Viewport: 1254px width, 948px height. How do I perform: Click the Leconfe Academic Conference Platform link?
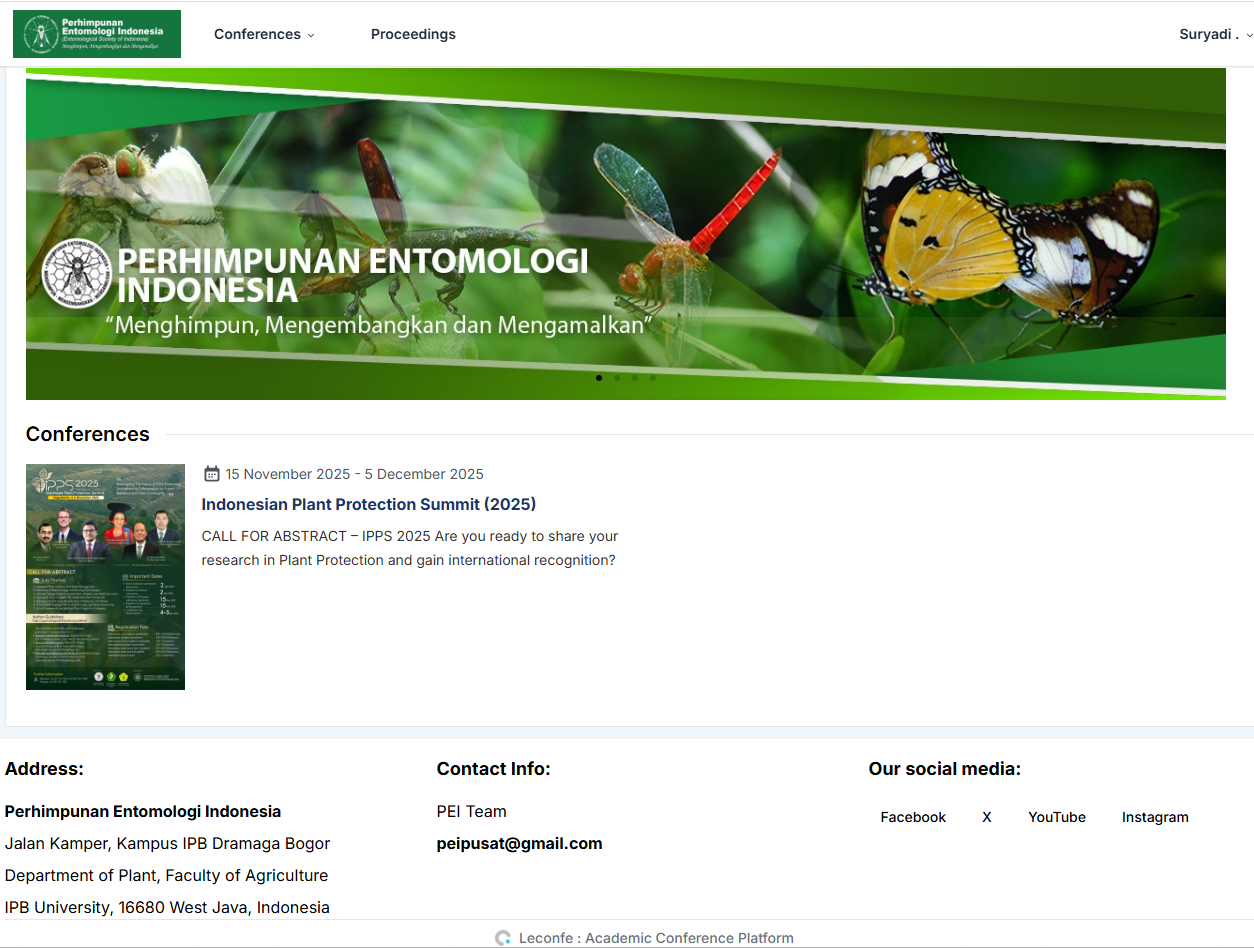coord(656,938)
